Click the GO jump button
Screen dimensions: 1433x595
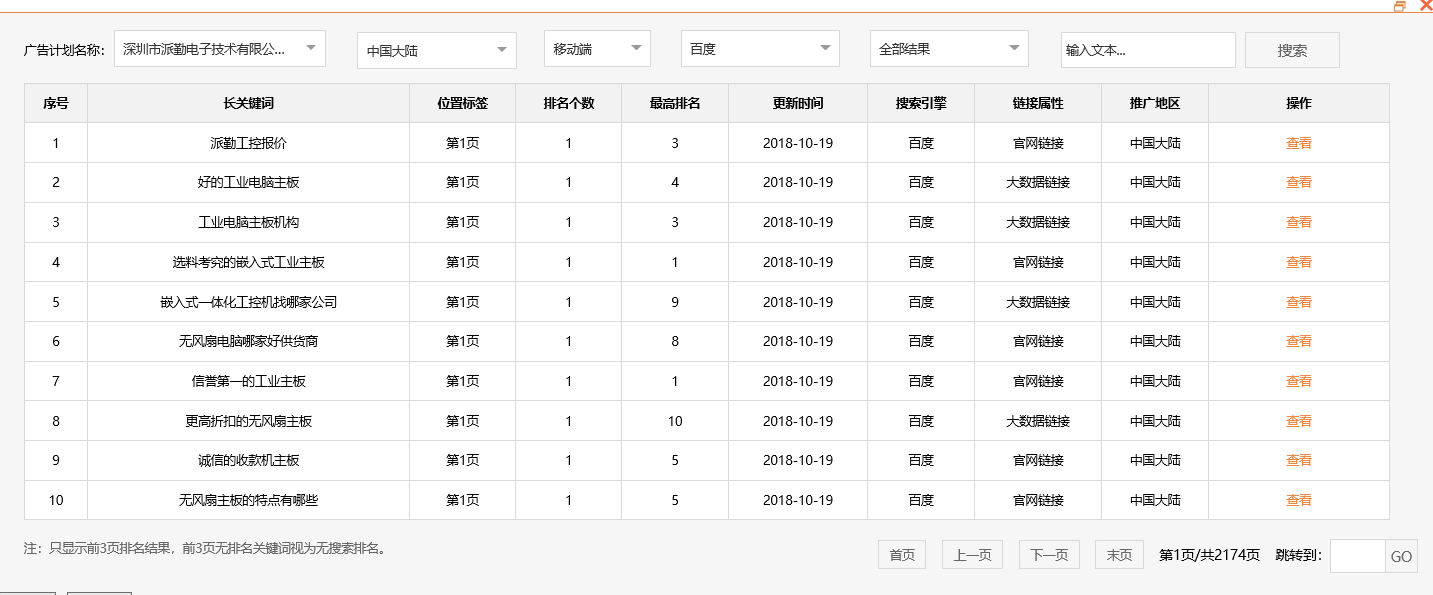(1402, 555)
